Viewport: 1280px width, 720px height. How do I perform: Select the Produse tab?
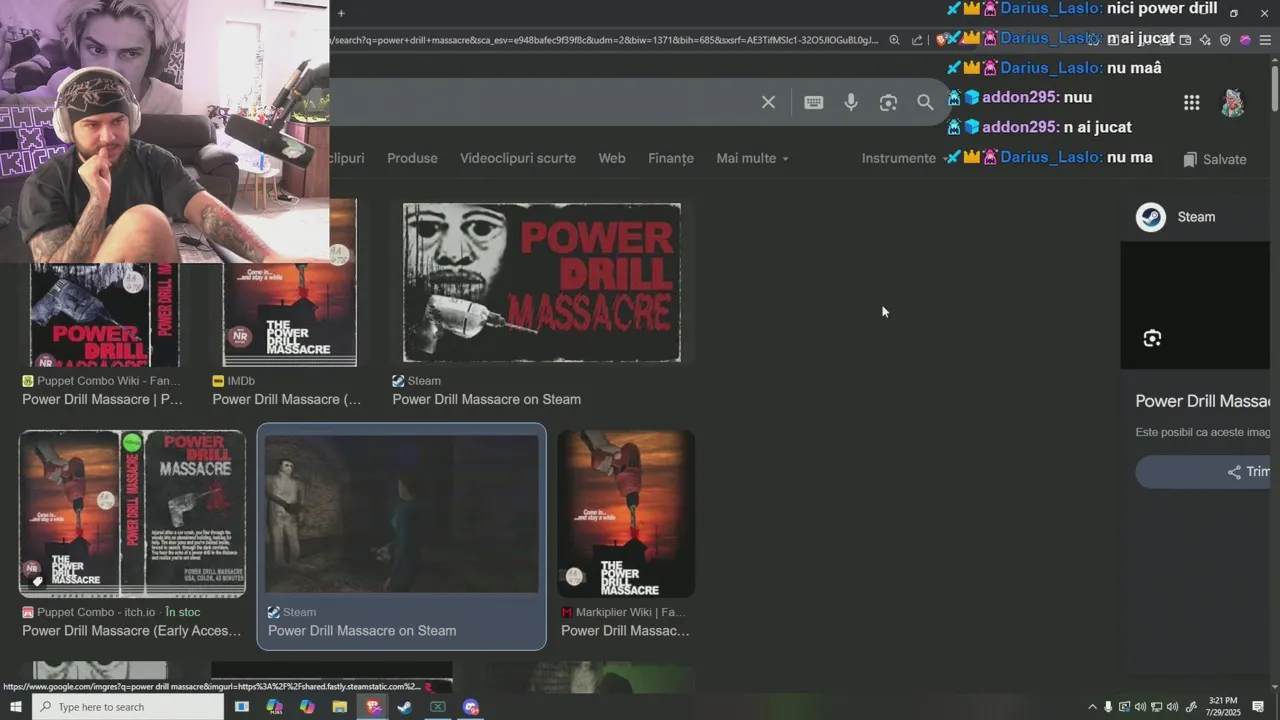(x=412, y=158)
